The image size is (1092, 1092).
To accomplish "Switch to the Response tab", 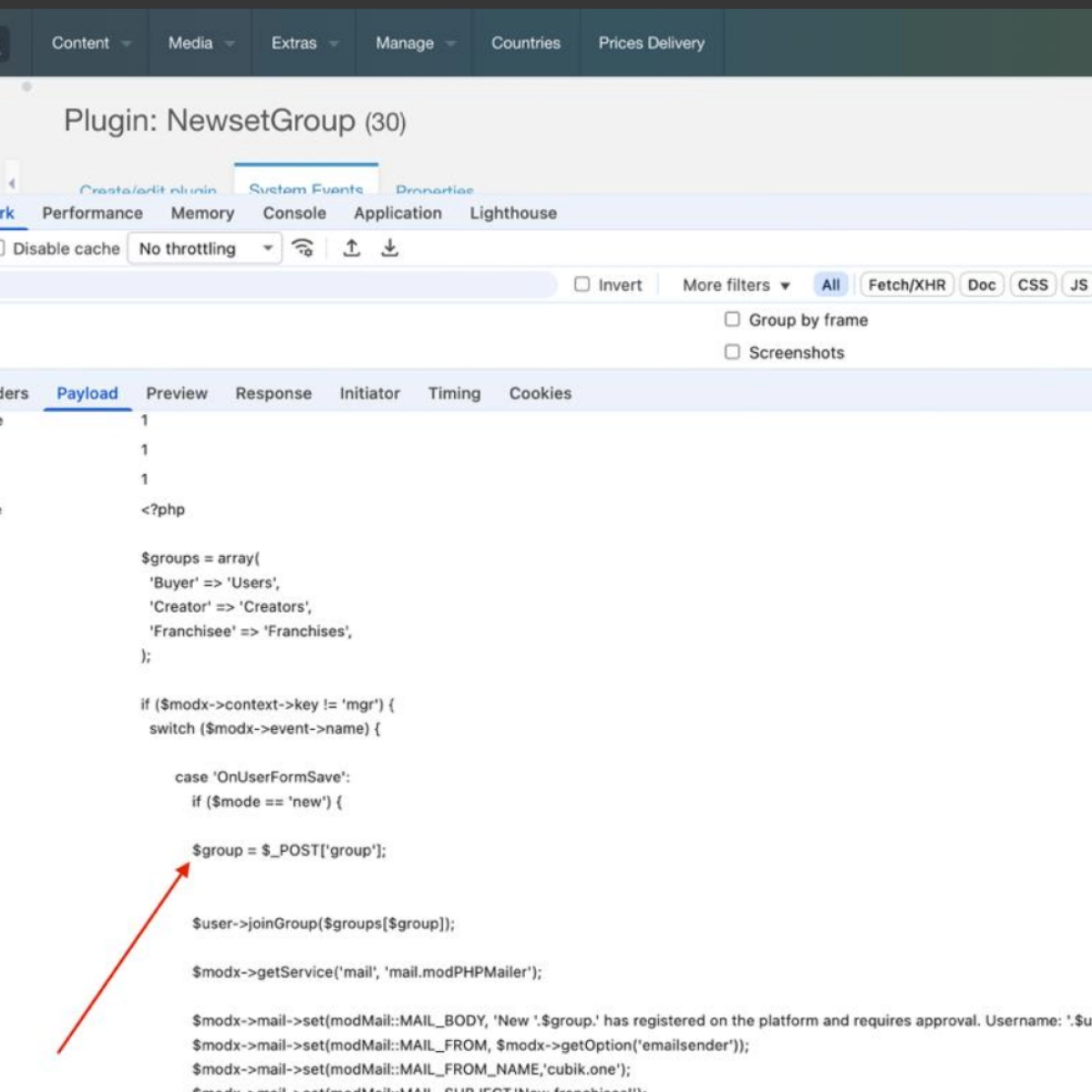I will (273, 393).
